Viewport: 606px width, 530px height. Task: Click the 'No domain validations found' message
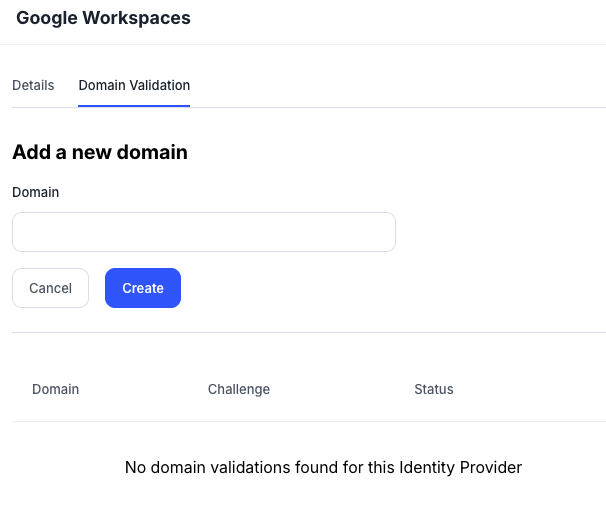click(x=323, y=467)
